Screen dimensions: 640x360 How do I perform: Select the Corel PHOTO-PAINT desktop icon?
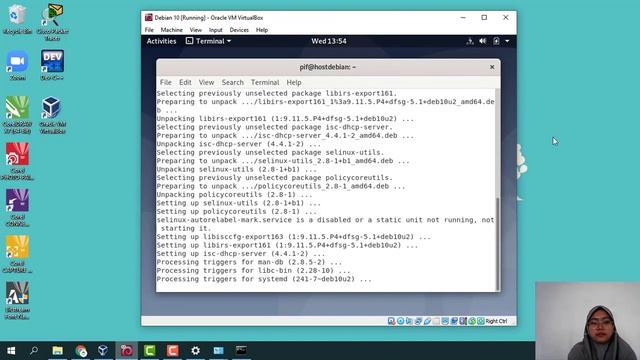(17, 162)
